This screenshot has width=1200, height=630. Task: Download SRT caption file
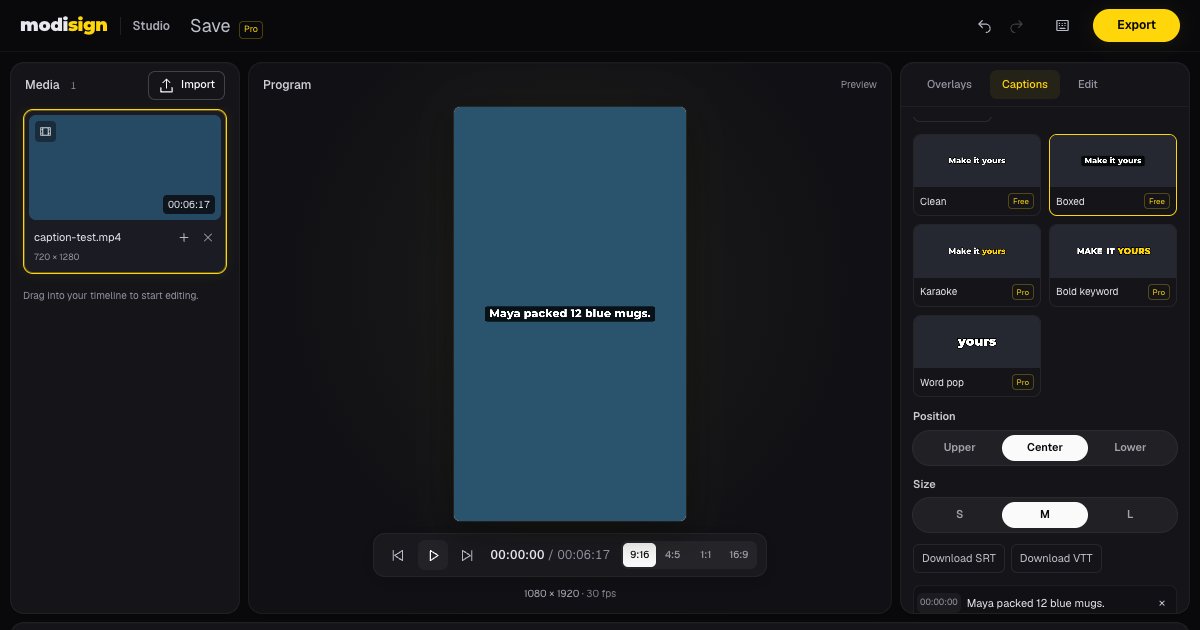(959, 558)
